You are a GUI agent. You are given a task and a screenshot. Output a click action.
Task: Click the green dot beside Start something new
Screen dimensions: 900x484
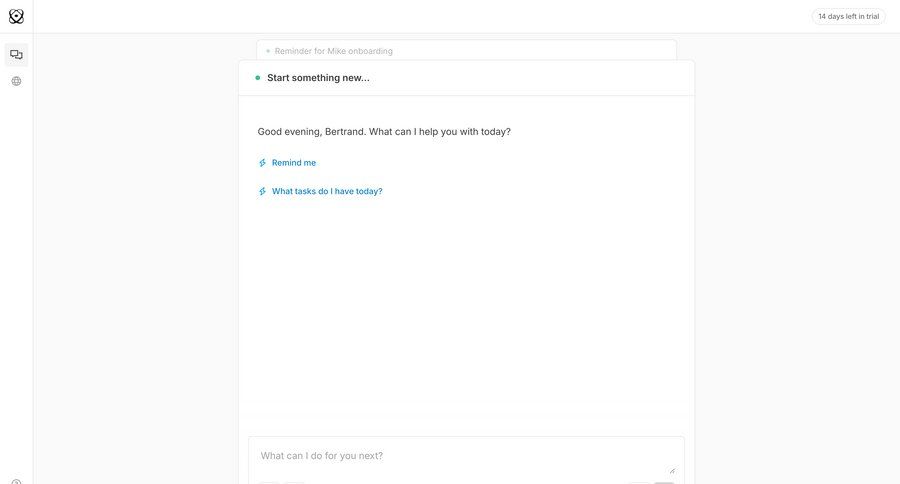point(258,78)
